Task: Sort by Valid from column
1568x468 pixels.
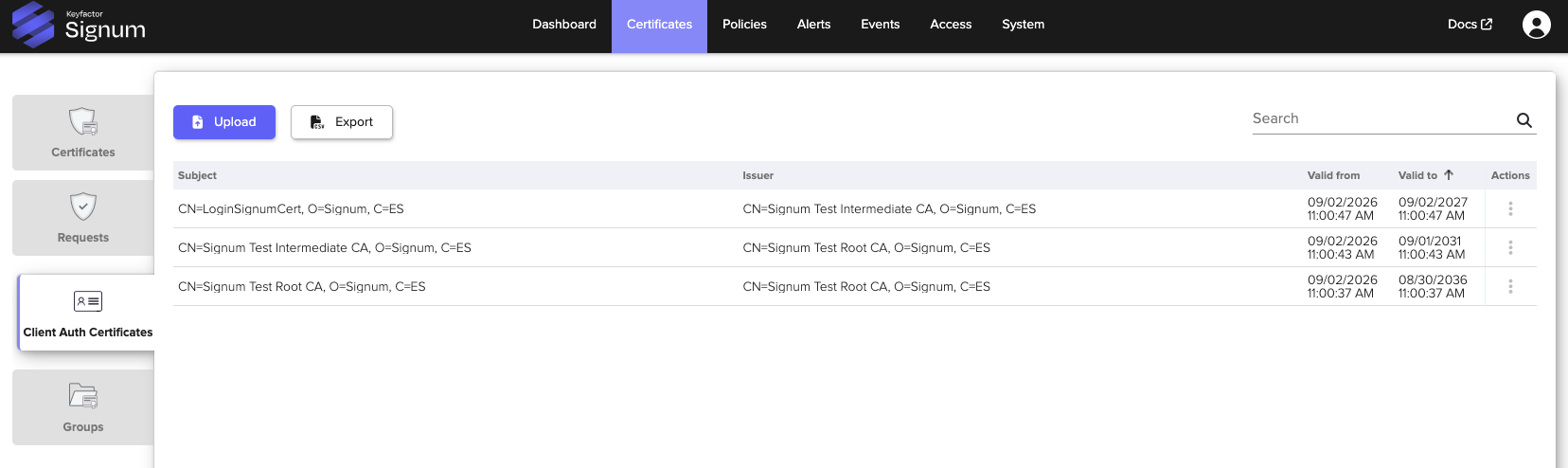Action: [1333, 175]
